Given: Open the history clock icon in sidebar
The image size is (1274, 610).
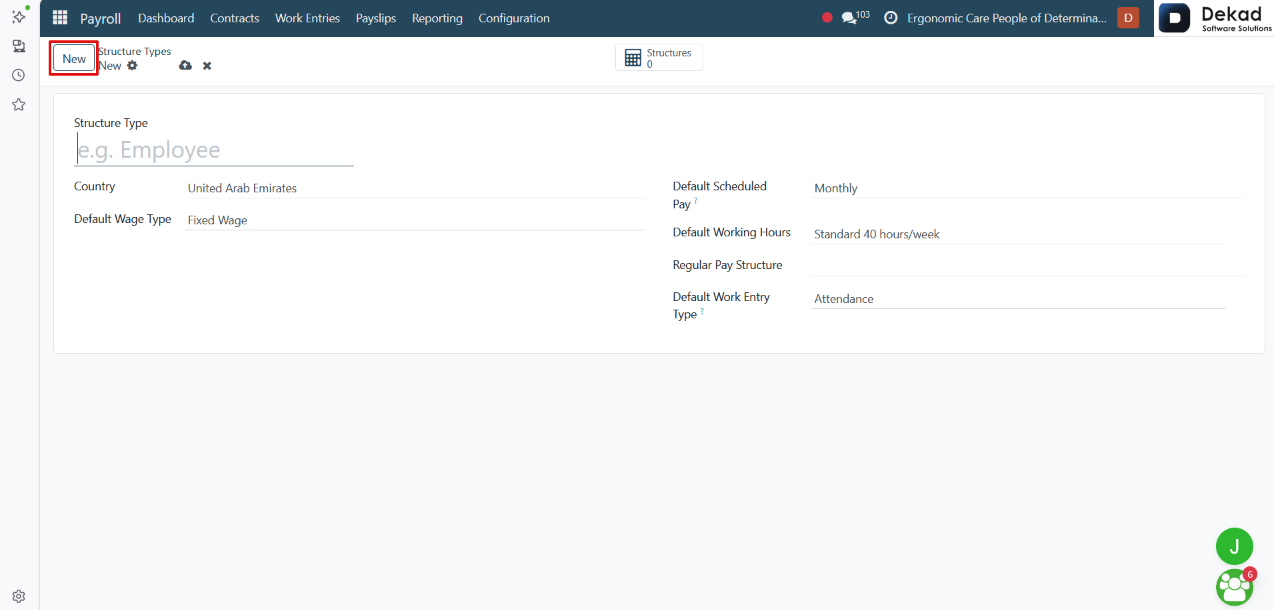Looking at the screenshot, I should tap(19, 75).
